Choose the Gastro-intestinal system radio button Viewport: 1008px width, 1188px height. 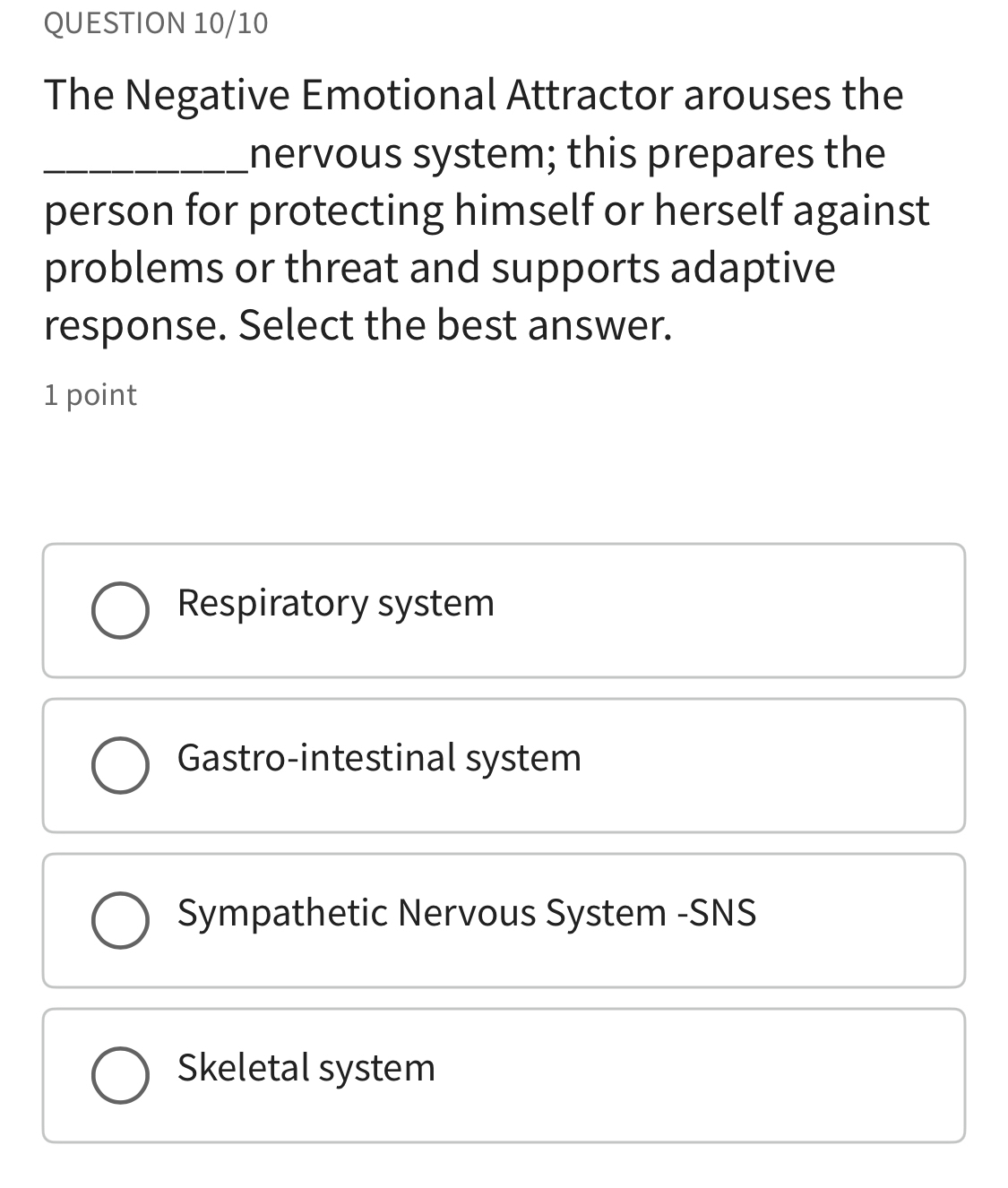(120, 766)
